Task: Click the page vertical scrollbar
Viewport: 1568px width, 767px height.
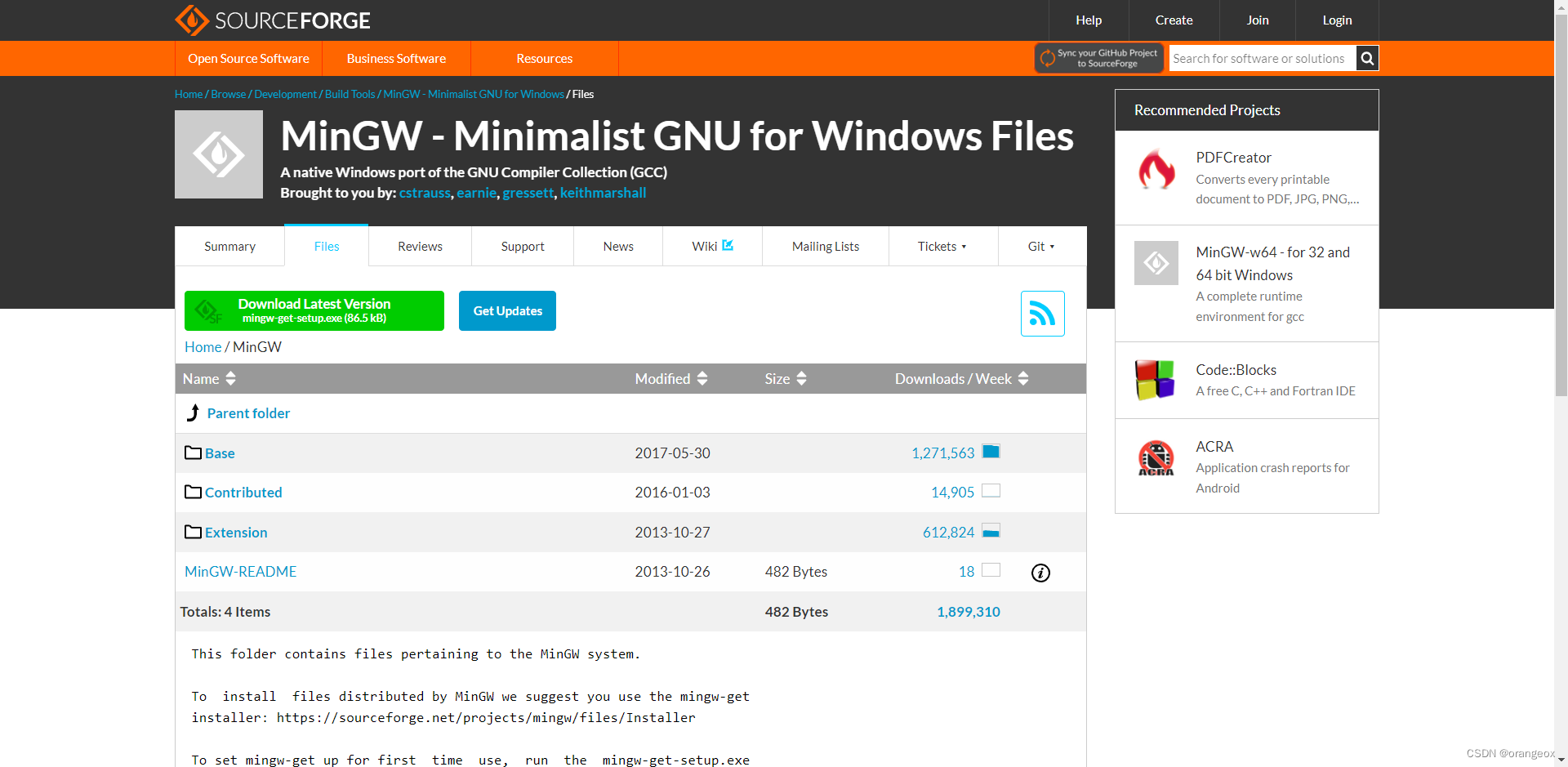Action: [1561, 204]
